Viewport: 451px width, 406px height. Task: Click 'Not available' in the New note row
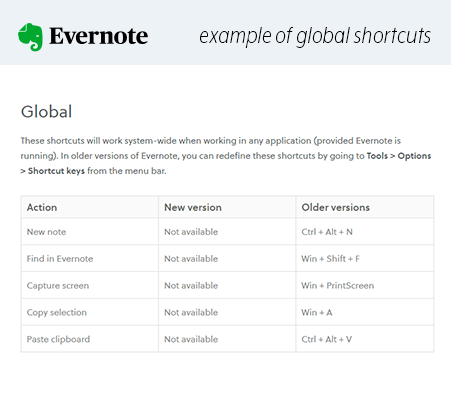point(191,232)
